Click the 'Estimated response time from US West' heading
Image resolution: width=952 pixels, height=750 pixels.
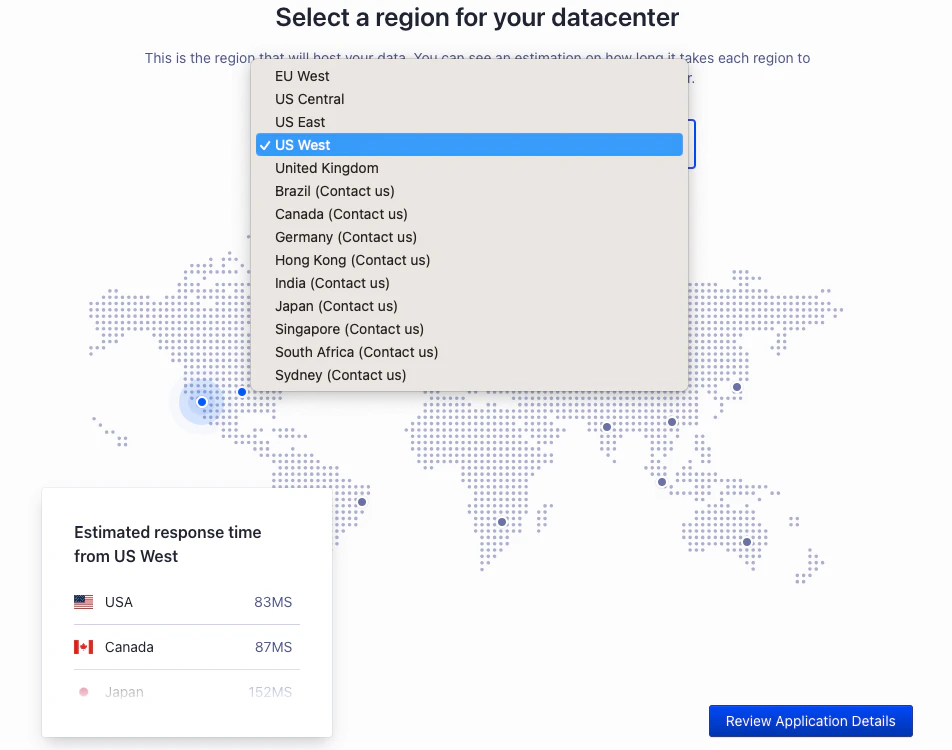pyautogui.click(x=168, y=544)
